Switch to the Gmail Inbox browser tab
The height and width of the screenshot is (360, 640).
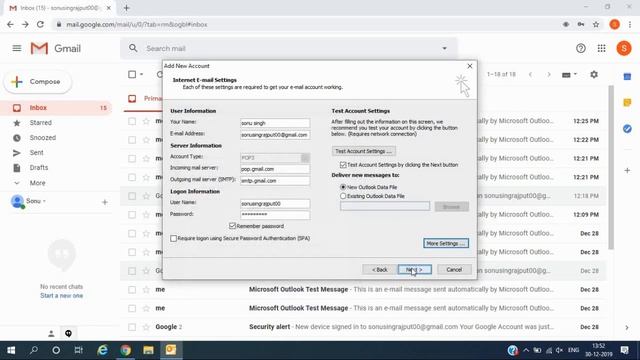tap(59, 8)
